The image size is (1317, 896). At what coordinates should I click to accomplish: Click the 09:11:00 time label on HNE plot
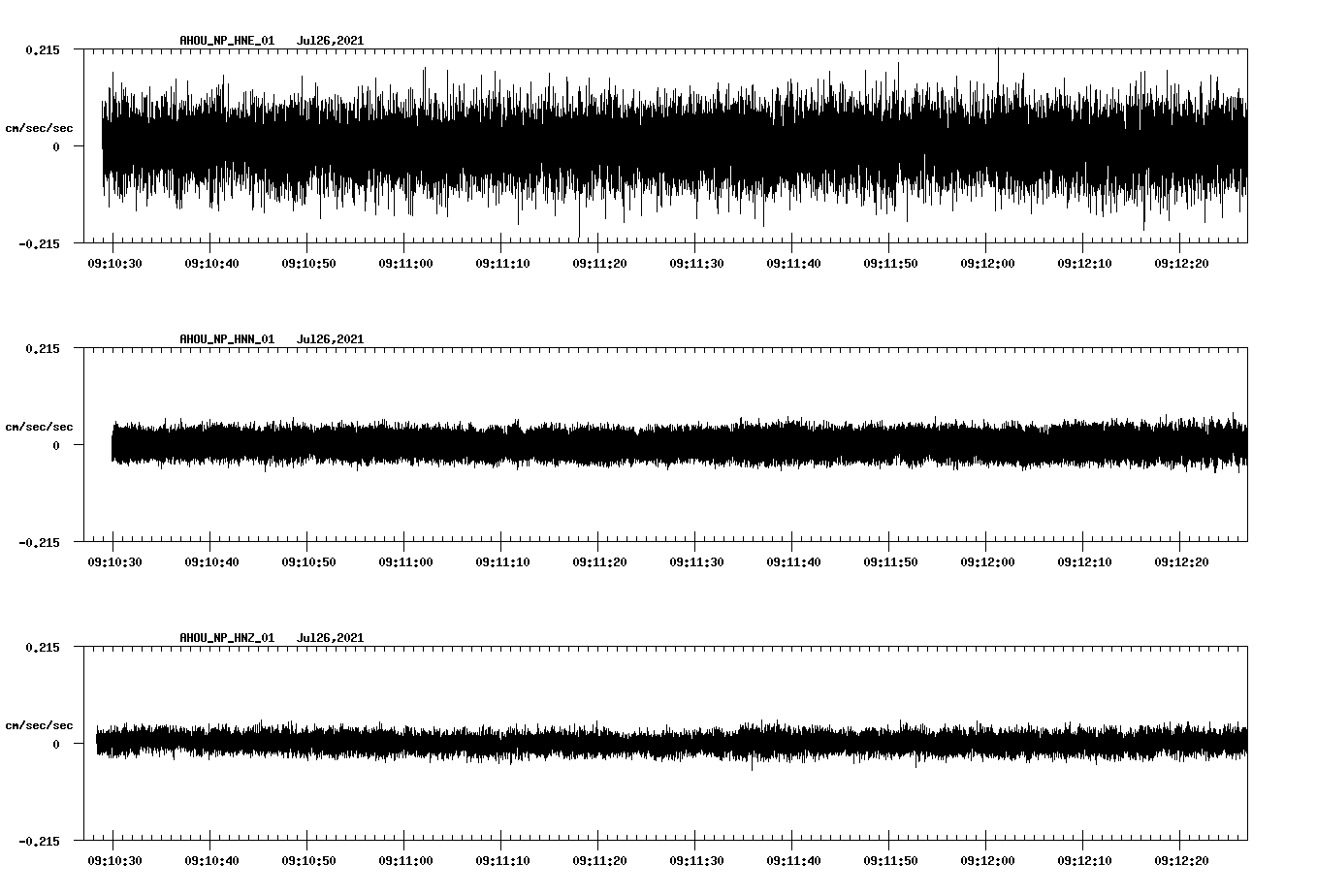(405, 264)
